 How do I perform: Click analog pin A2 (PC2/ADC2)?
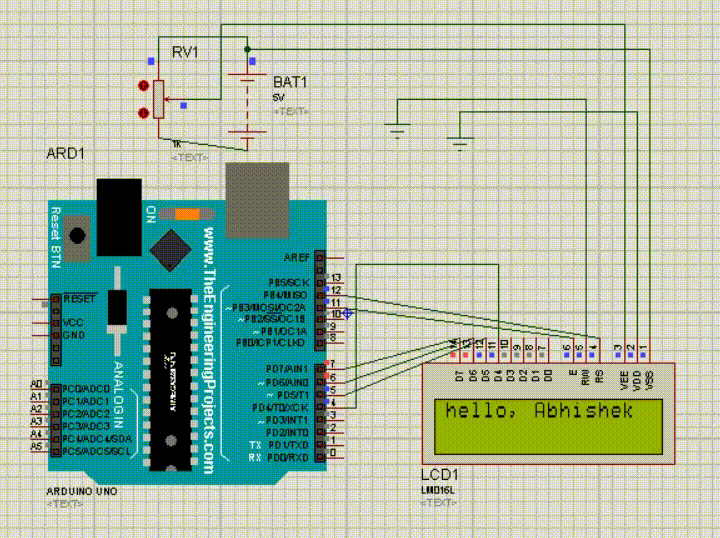coord(56,414)
